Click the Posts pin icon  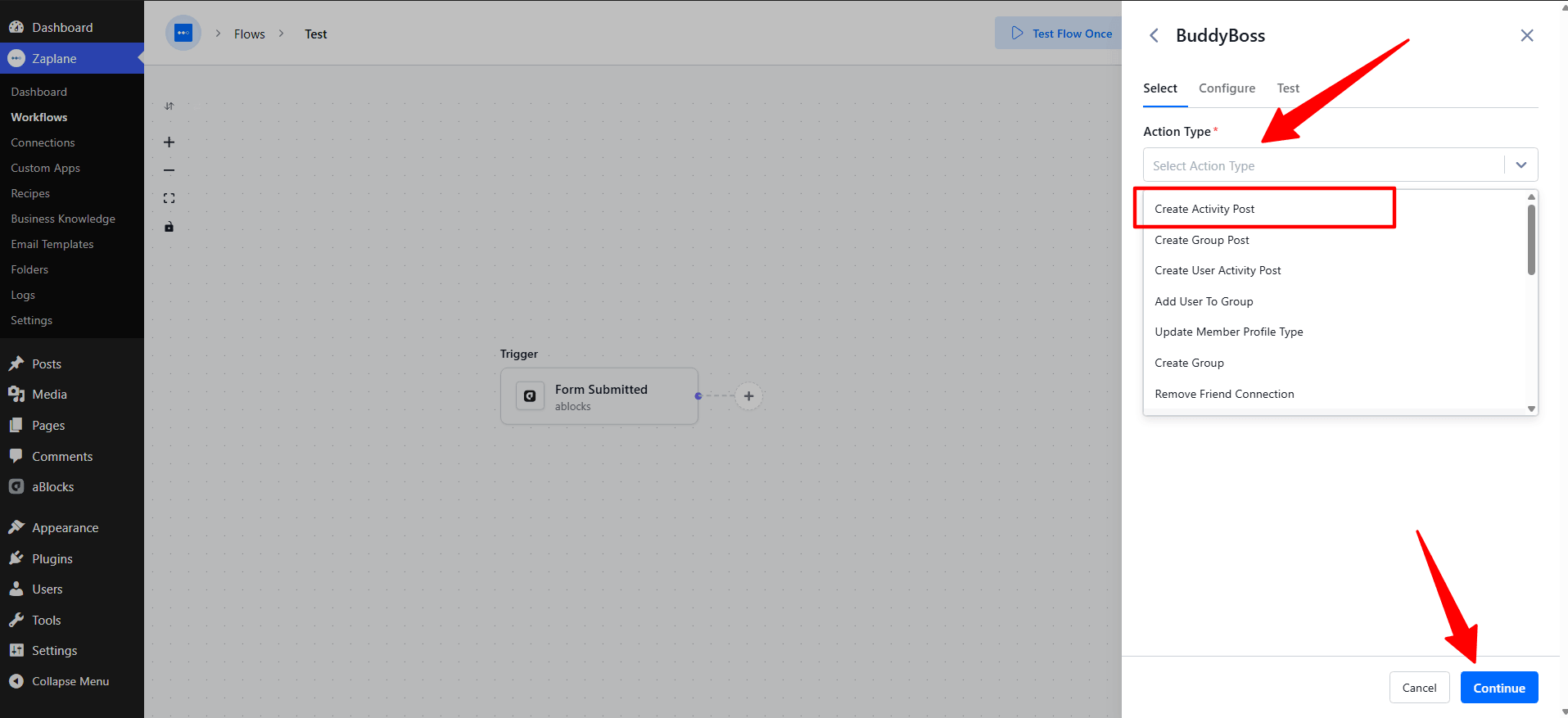16,364
